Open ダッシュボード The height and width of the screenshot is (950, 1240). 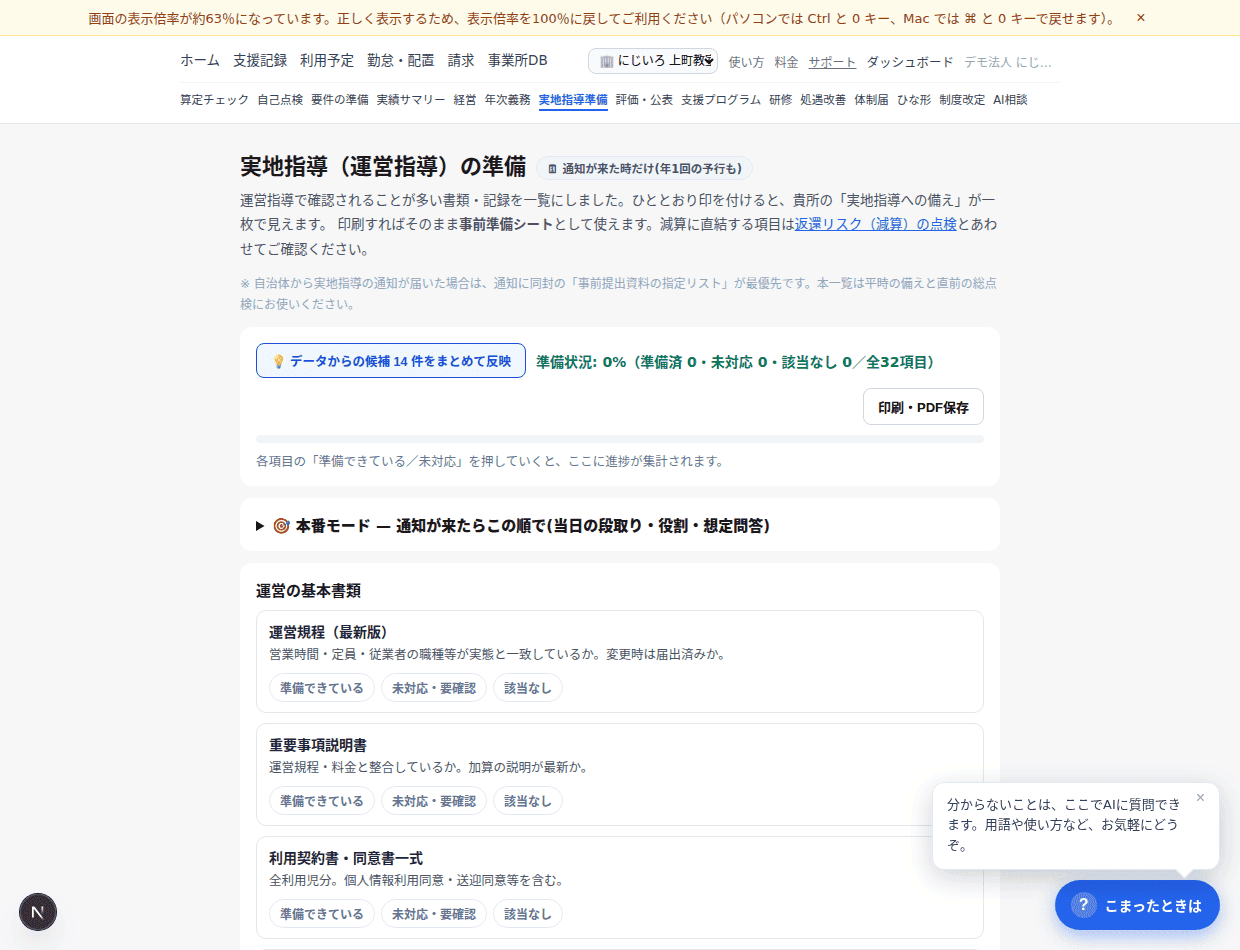910,62
